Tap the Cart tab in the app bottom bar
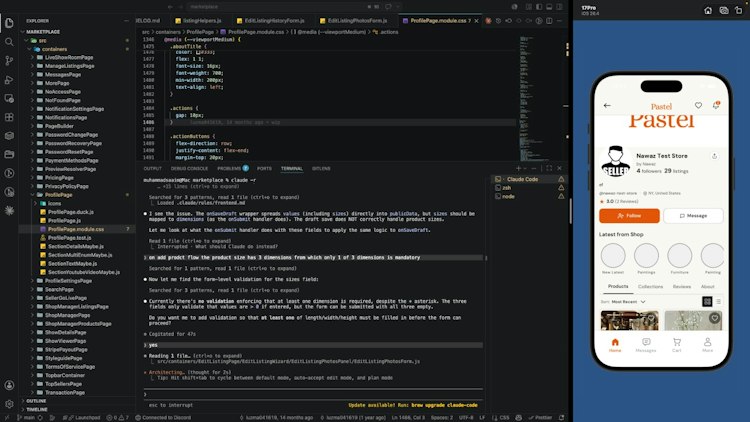The image size is (750, 422). click(x=676, y=345)
